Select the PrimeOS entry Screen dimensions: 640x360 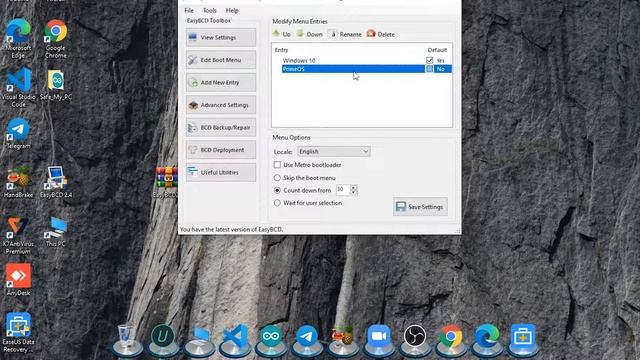tap(353, 69)
